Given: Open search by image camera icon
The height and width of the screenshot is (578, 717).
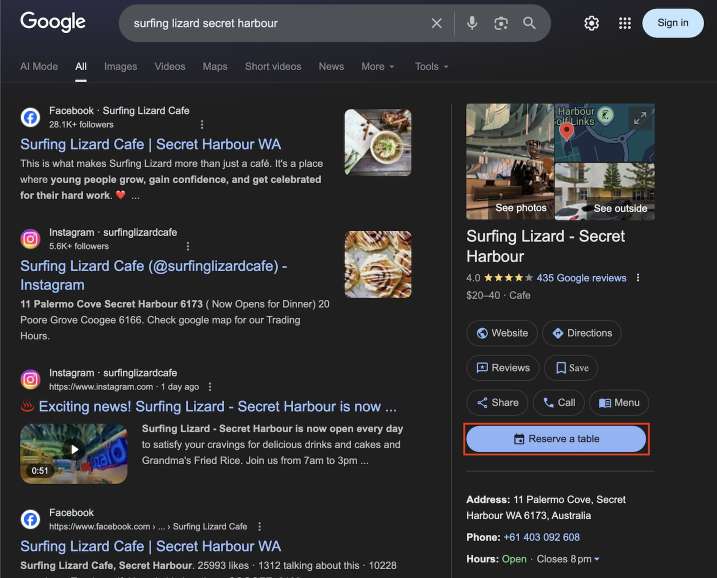Looking at the screenshot, I should [501, 23].
